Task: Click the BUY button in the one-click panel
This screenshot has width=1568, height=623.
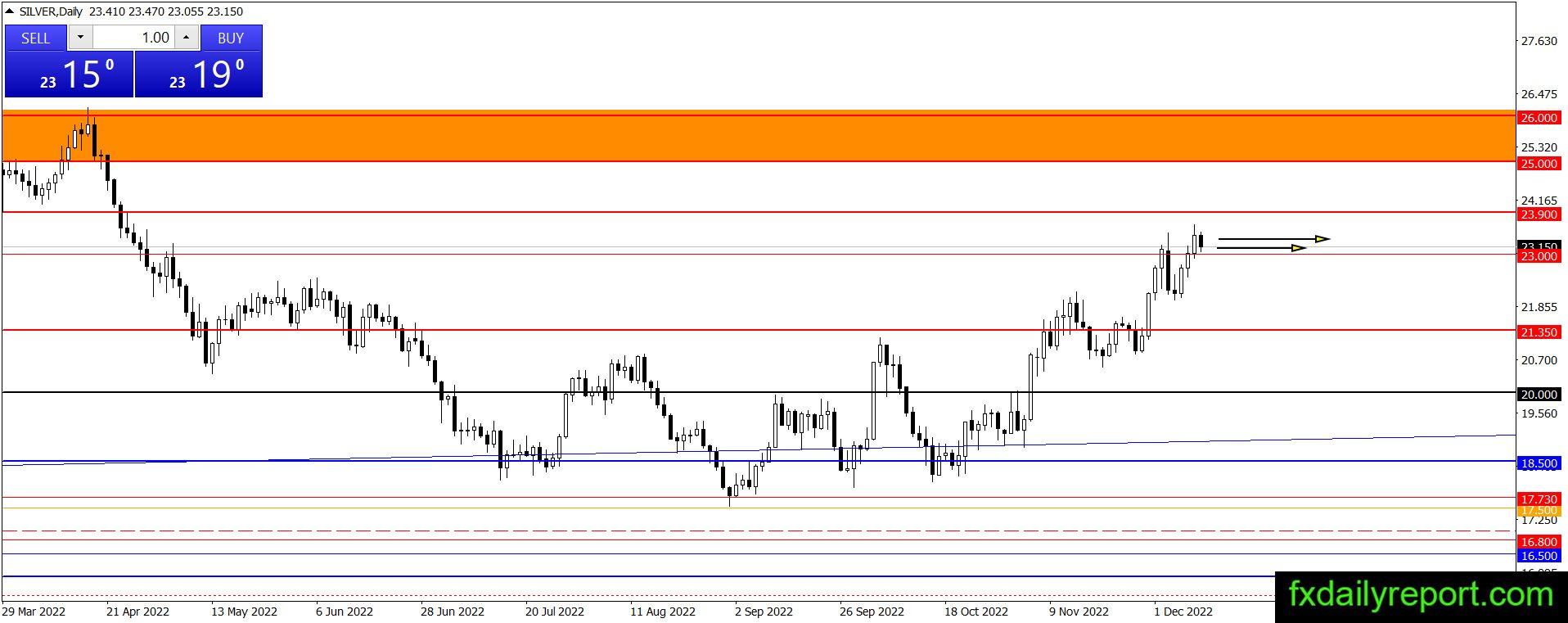Action: pyautogui.click(x=231, y=38)
